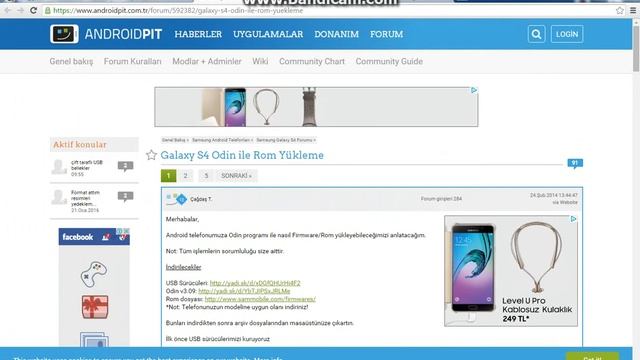Click Genel Bakış breadcrumb link
The image size is (640, 360).
click(173, 140)
